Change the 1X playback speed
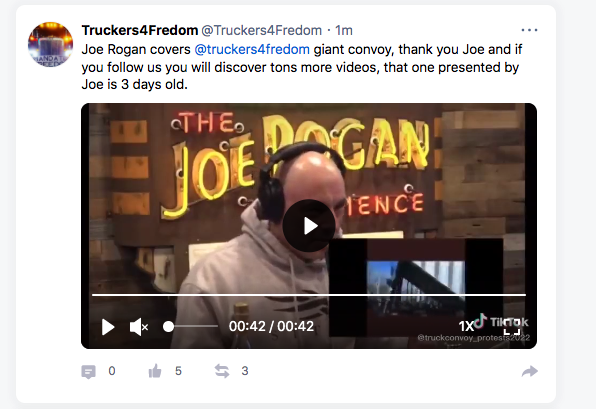Viewport: 596px width, 409px height. click(x=466, y=327)
